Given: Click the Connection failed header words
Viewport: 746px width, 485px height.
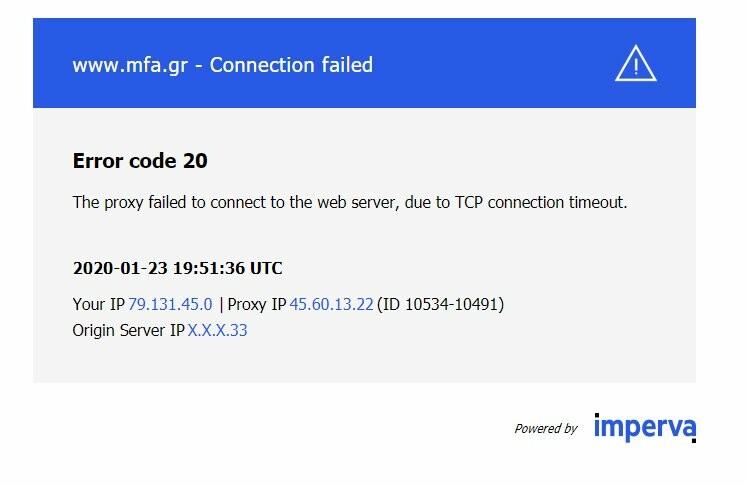Looking at the screenshot, I should coord(291,65).
